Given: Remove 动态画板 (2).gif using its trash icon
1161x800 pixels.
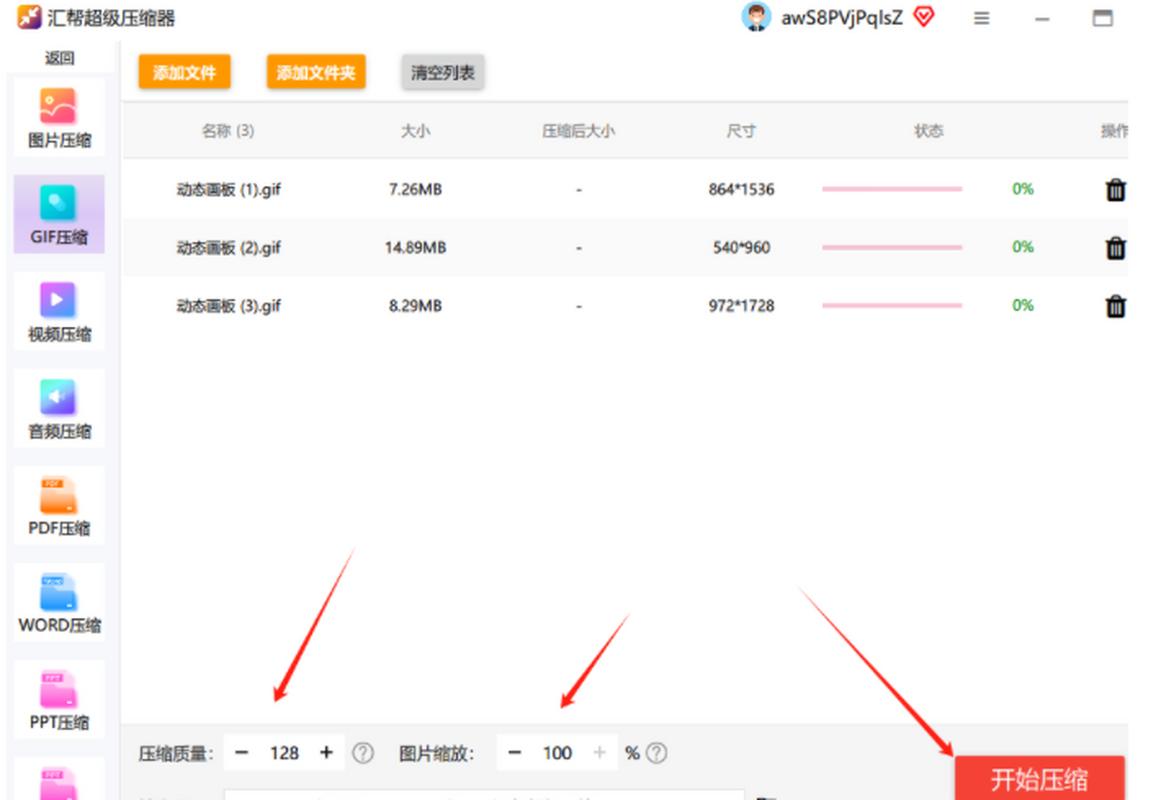Looking at the screenshot, I should tap(1115, 248).
